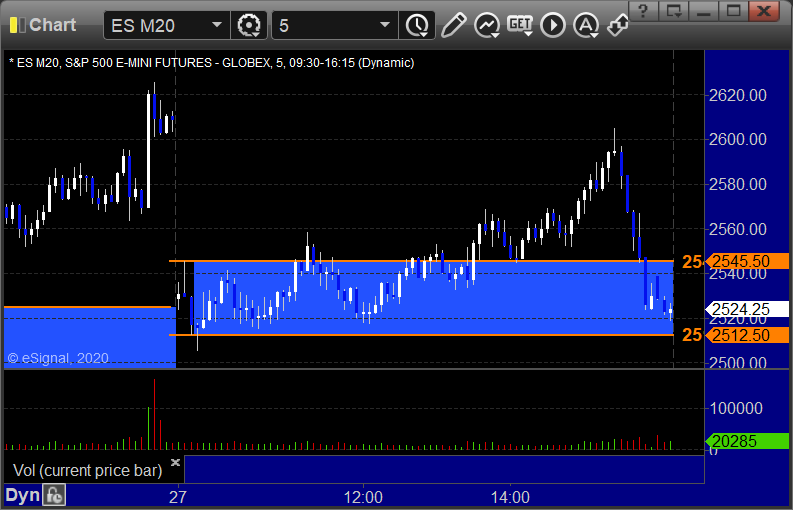Start bar replay play button
This screenshot has height=510, width=793.
pos(553,25)
